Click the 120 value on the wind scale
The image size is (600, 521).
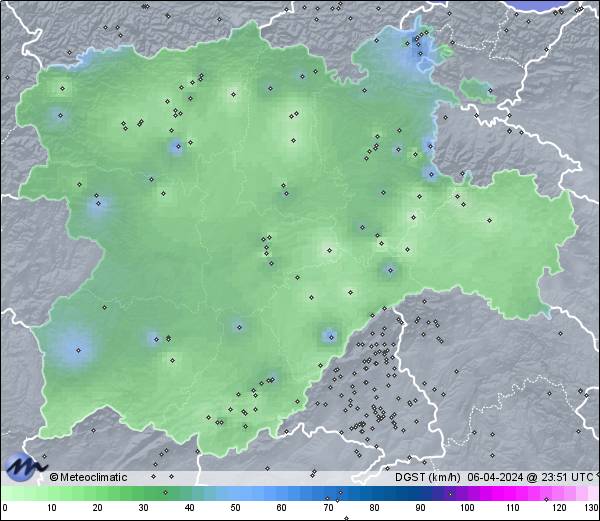[x=559, y=508]
